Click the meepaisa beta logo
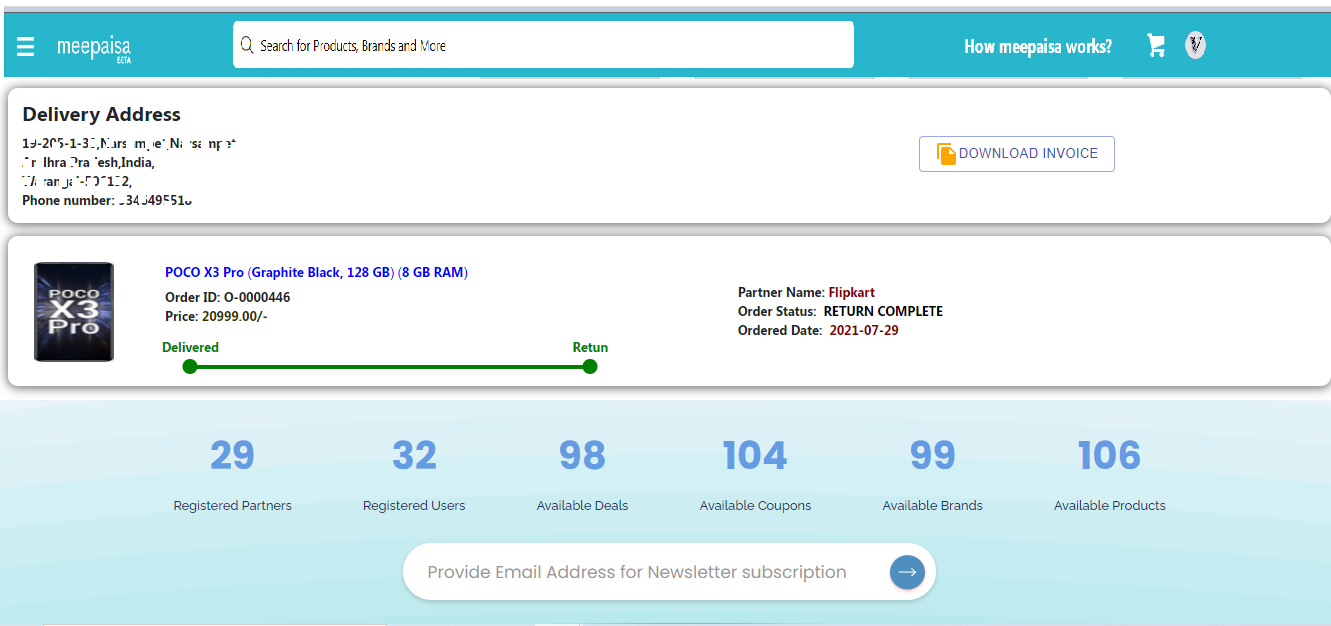Viewport: 1331px width, 626px height. tap(94, 48)
